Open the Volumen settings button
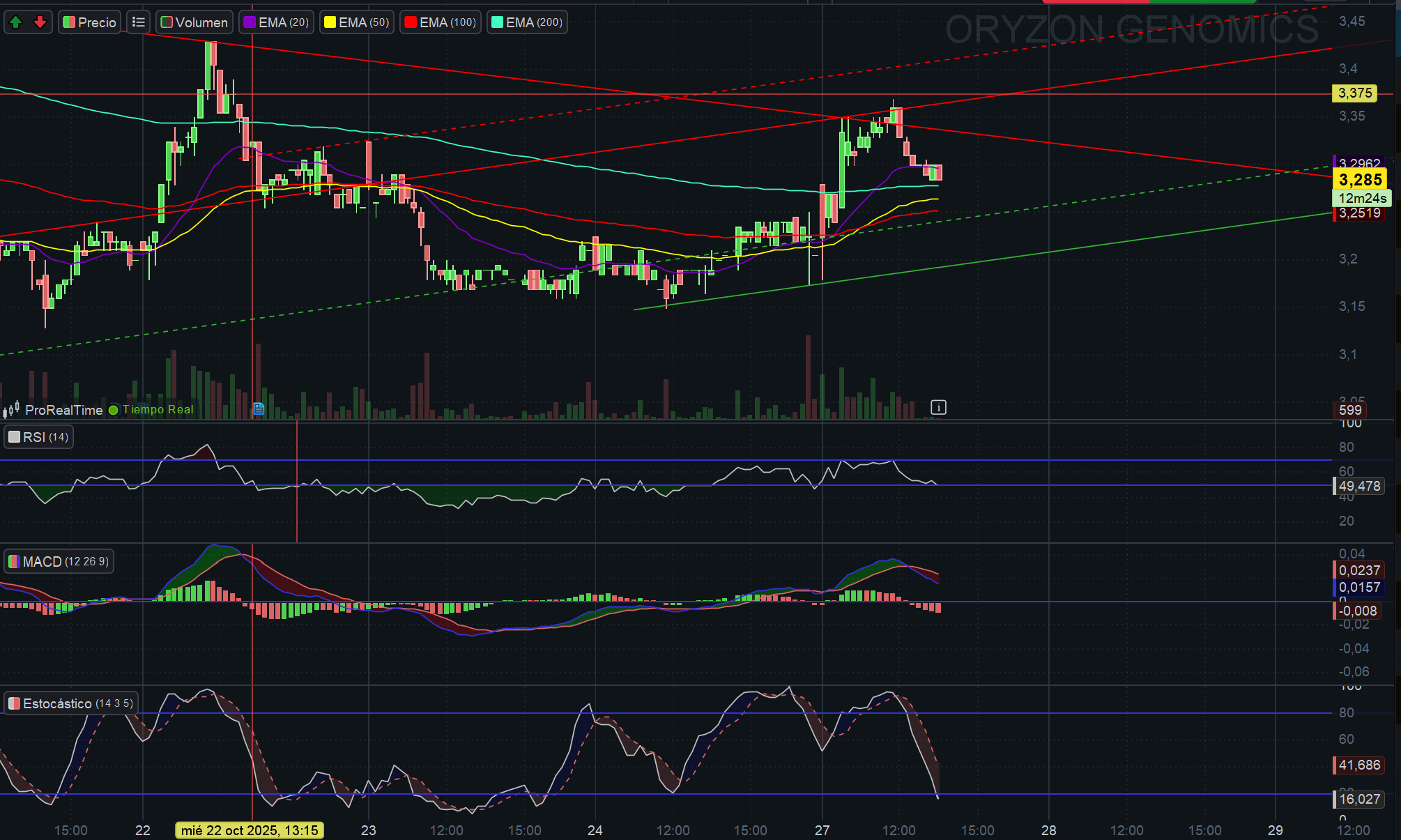 coord(194,22)
